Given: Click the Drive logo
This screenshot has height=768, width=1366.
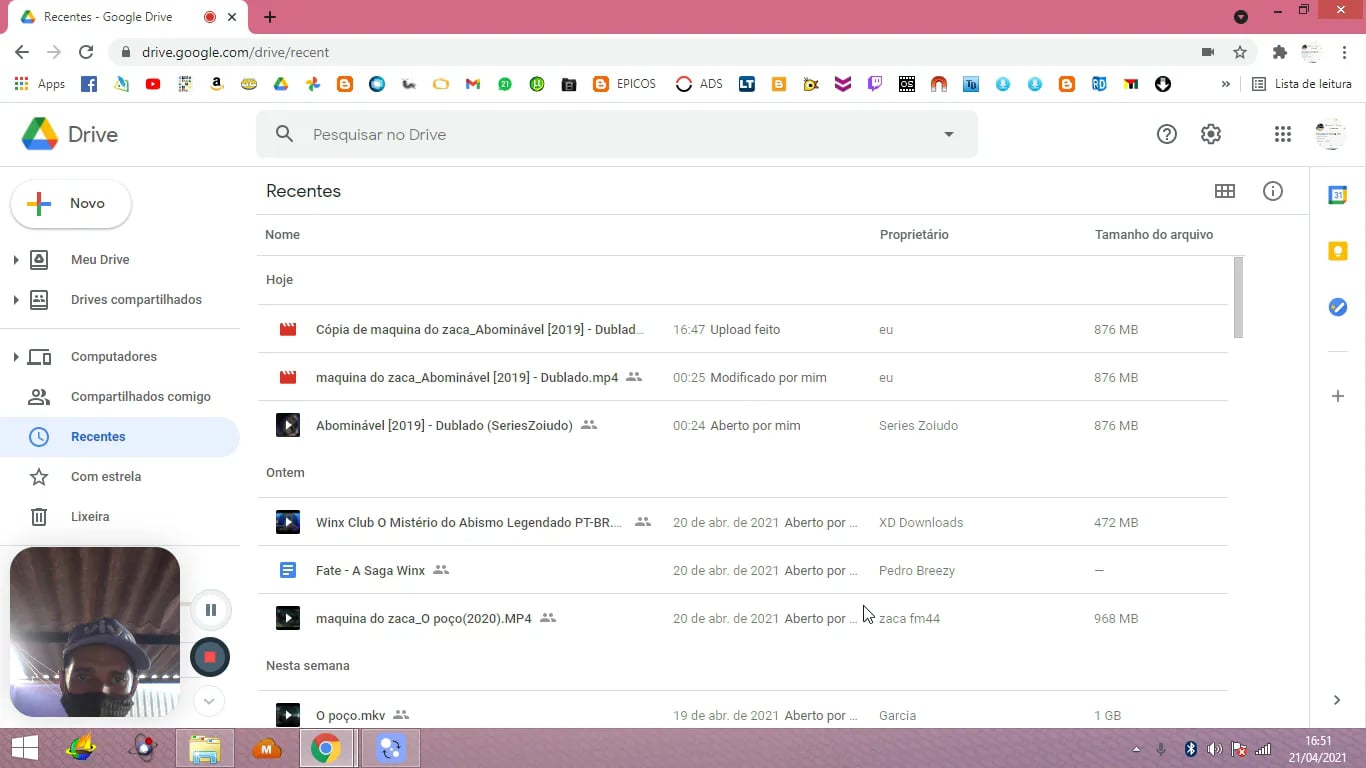Looking at the screenshot, I should [69, 134].
